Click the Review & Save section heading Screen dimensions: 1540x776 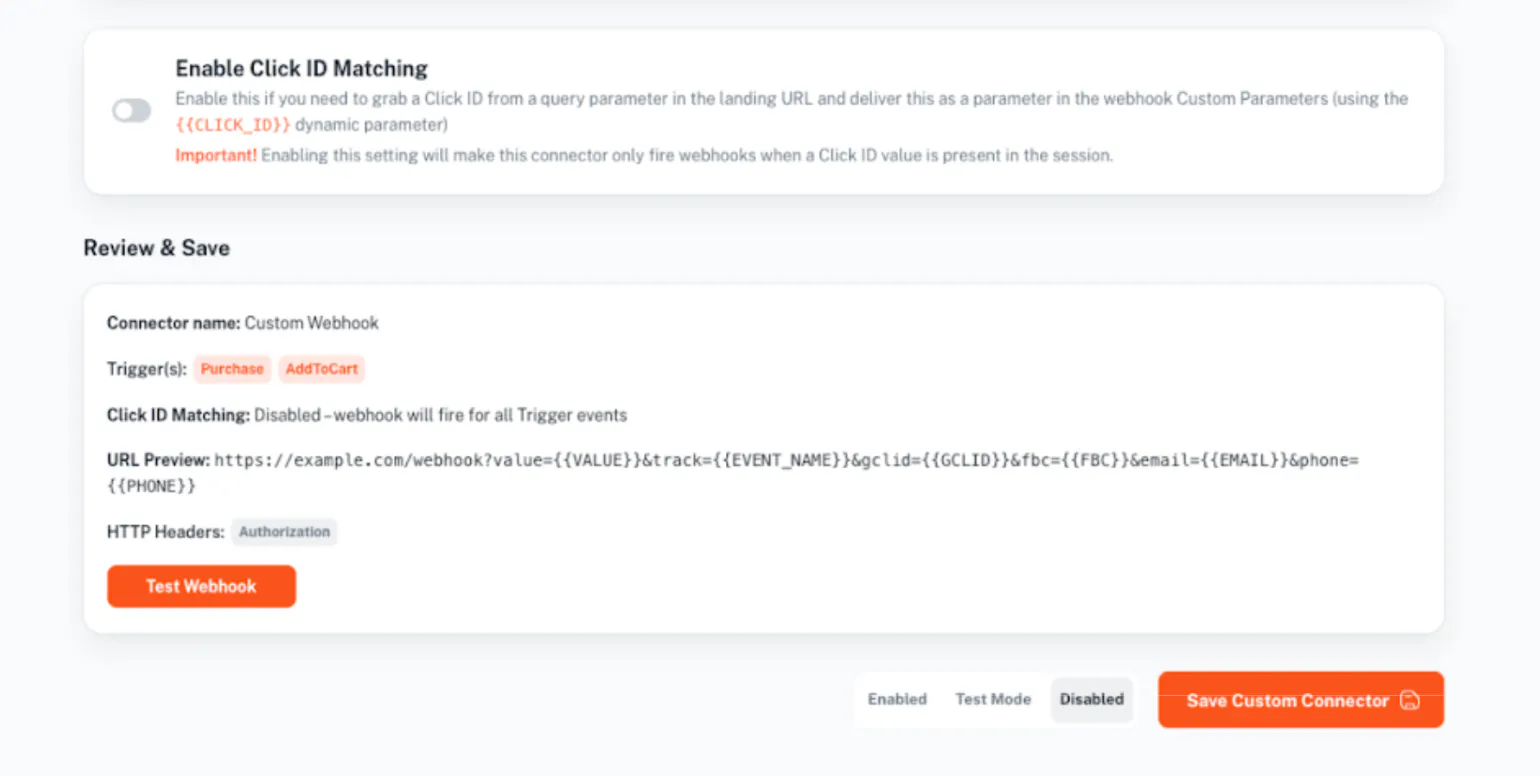(x=156, y=248)
